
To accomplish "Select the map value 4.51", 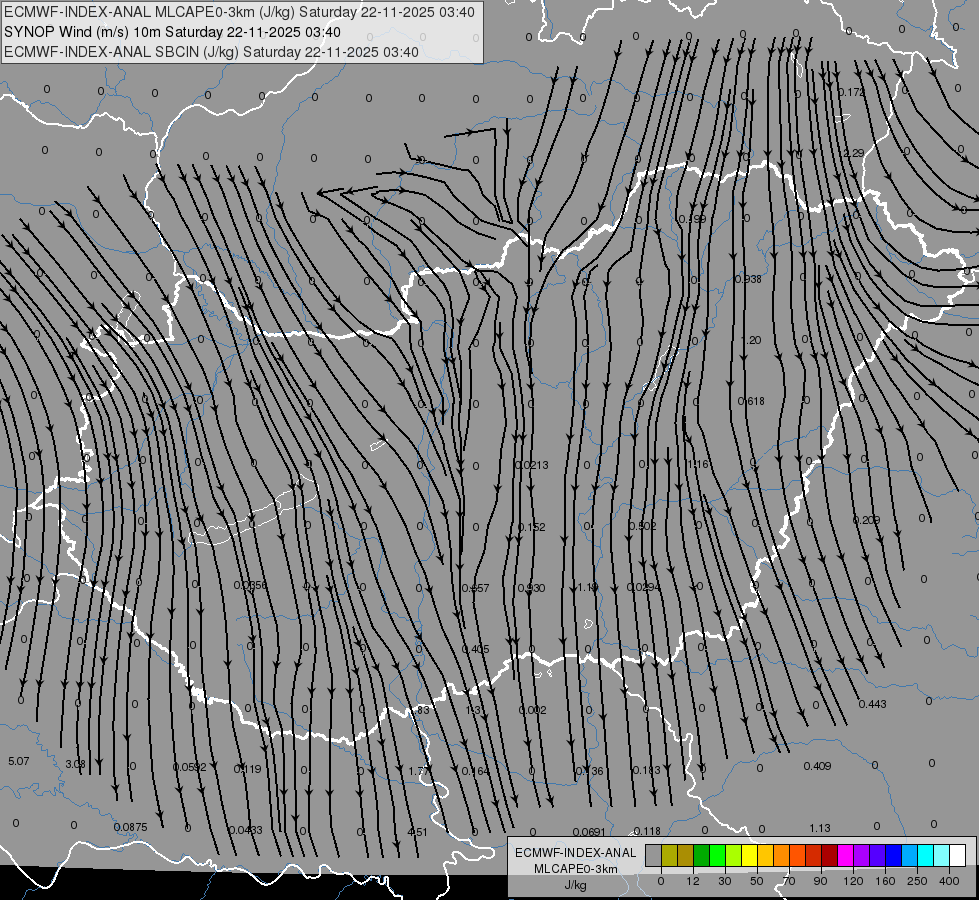I will [417, 832].
